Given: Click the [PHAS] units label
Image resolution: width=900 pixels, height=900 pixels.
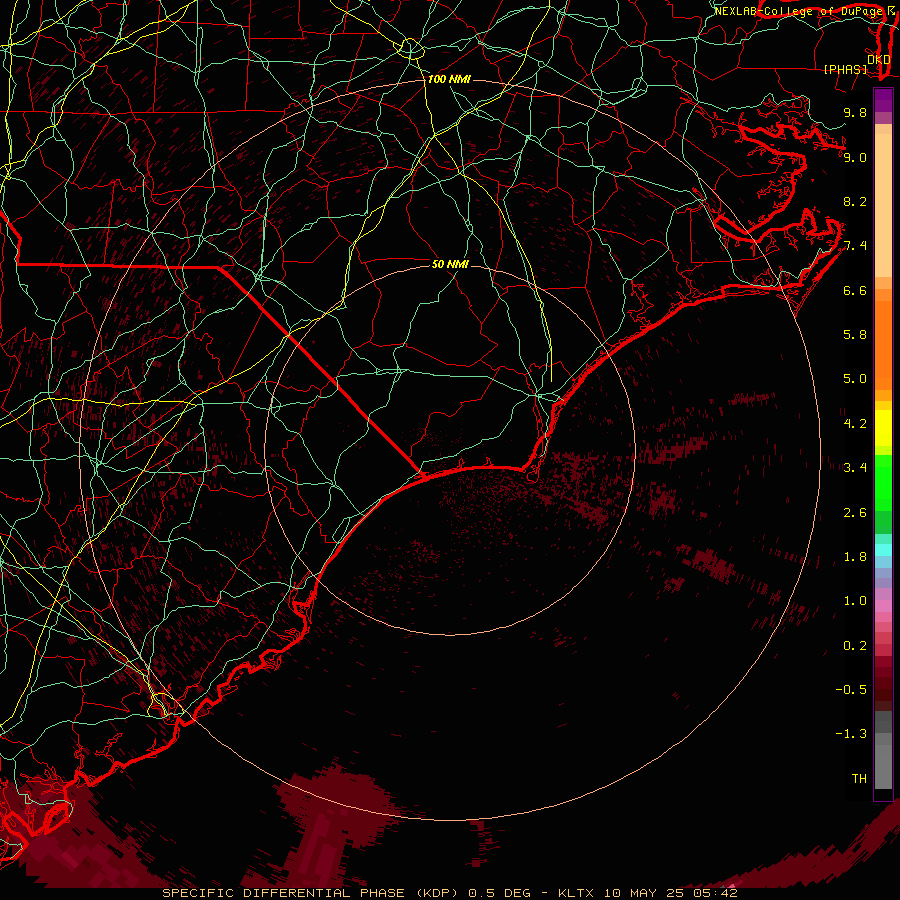Looking at the screenshot, I should 845,69.
